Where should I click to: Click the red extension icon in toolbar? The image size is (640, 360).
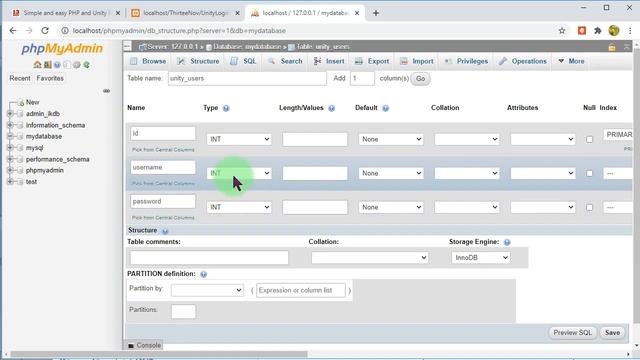coord(582,31)
